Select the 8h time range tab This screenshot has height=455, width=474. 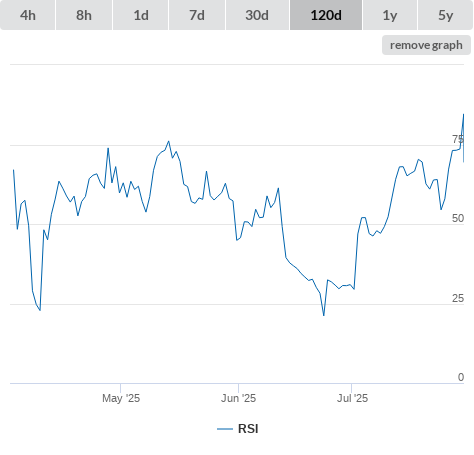coord(84,15)
